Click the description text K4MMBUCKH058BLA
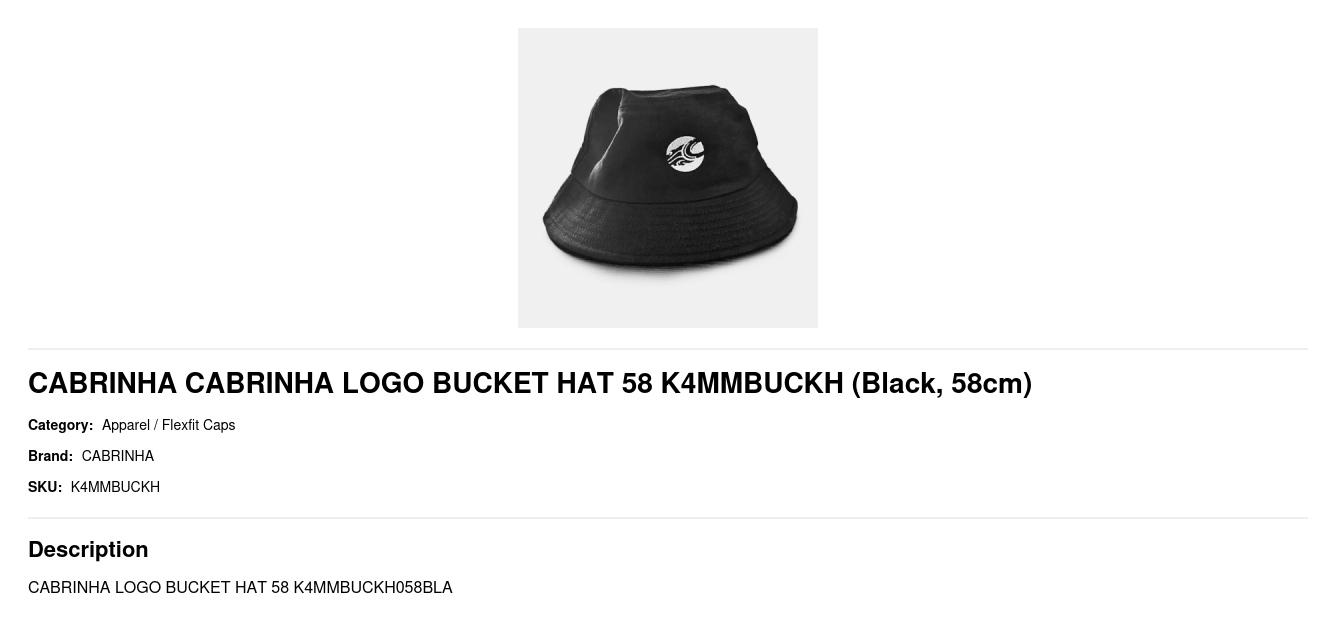Viewport: 1328px width, 627px height. [372, 587]
